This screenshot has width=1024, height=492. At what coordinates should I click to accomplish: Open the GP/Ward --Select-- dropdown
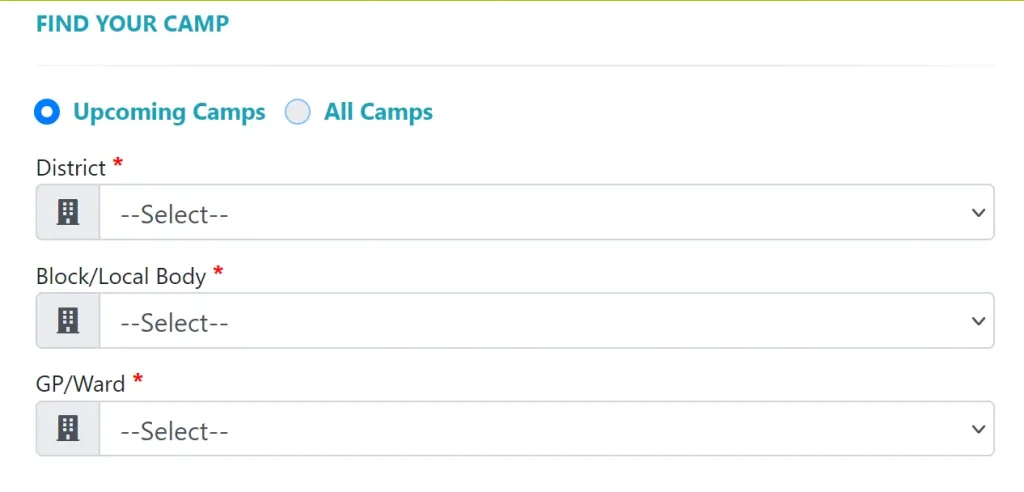[x=547, y=429]
